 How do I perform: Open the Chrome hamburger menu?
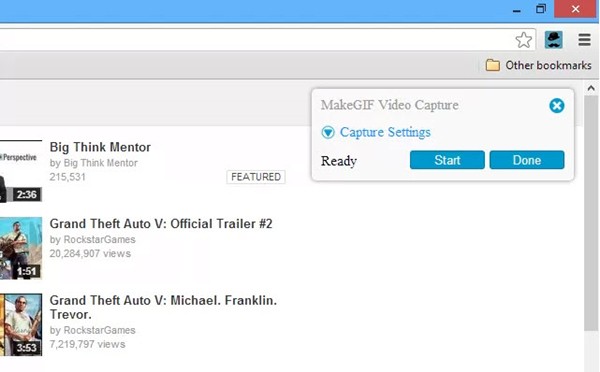584,39
